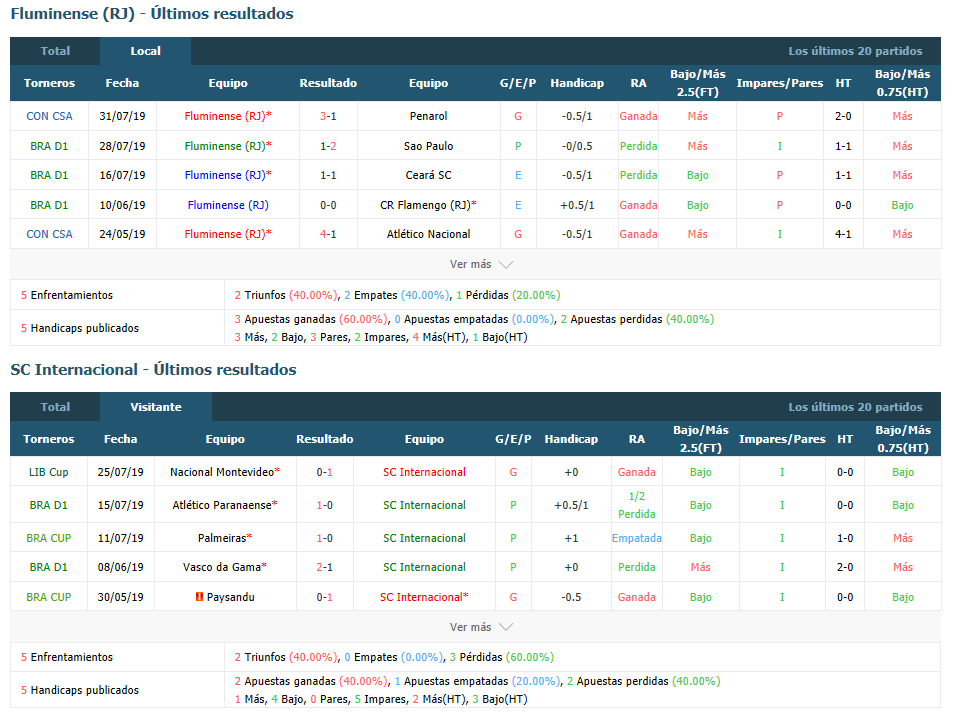Open 2-1 result of Vasco da Gama match
Viewport: 953px width, 715px height.
click(x=325, y=567)
